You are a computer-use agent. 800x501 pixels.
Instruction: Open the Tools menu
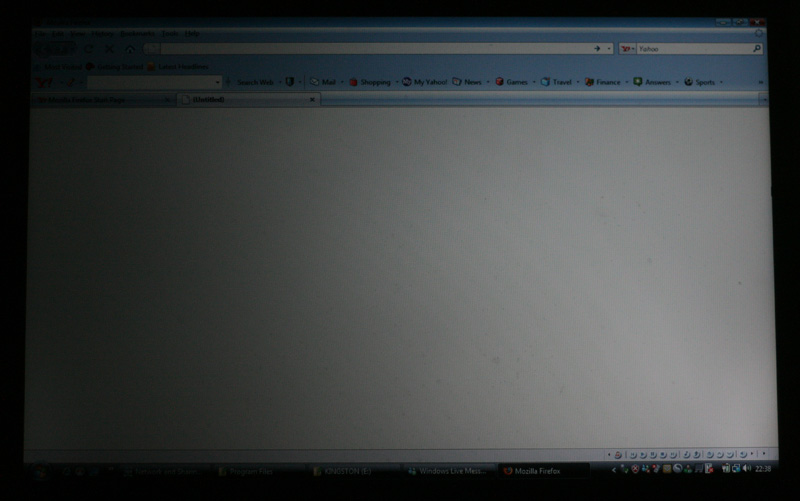coord(170,33)
